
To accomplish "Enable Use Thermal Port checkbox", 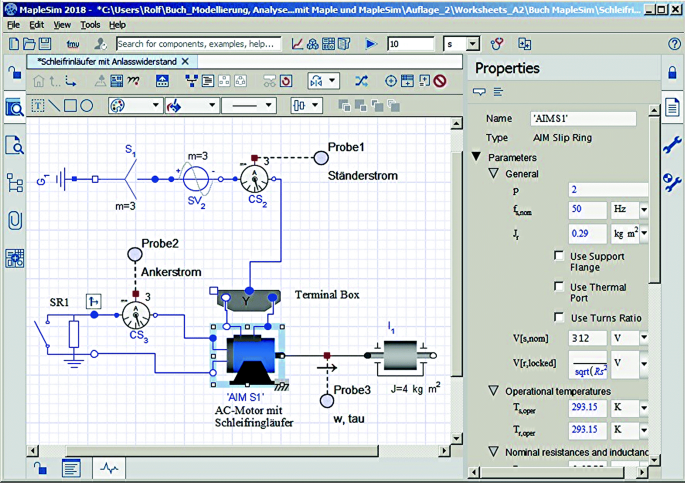I will click(559, 286).
